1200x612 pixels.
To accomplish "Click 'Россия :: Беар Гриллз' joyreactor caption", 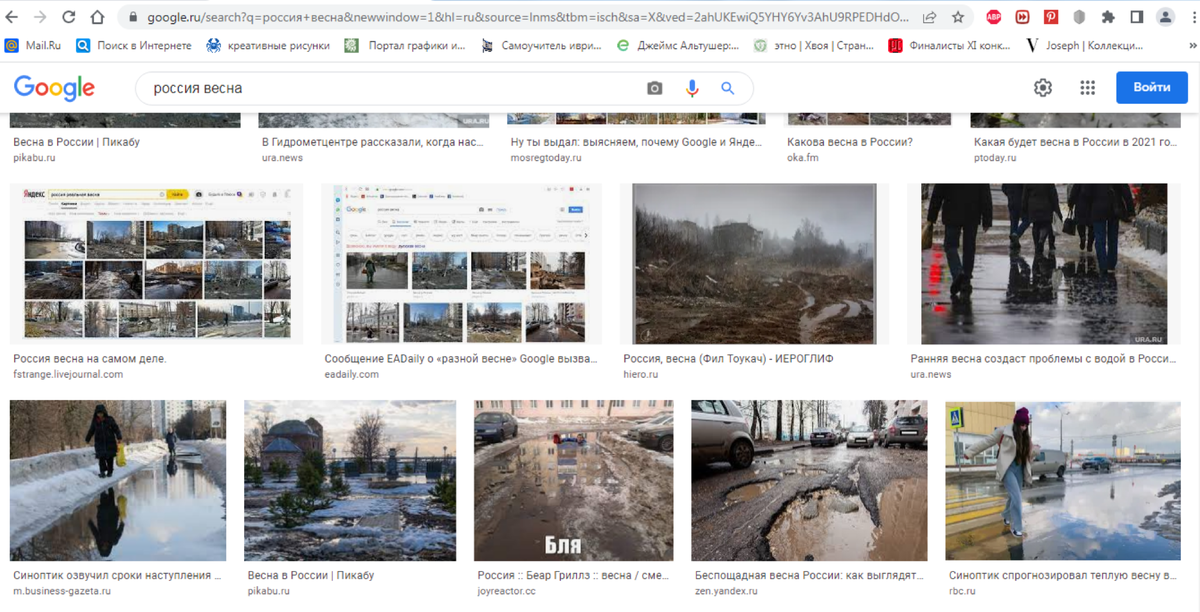I will [x=574, y=576].
